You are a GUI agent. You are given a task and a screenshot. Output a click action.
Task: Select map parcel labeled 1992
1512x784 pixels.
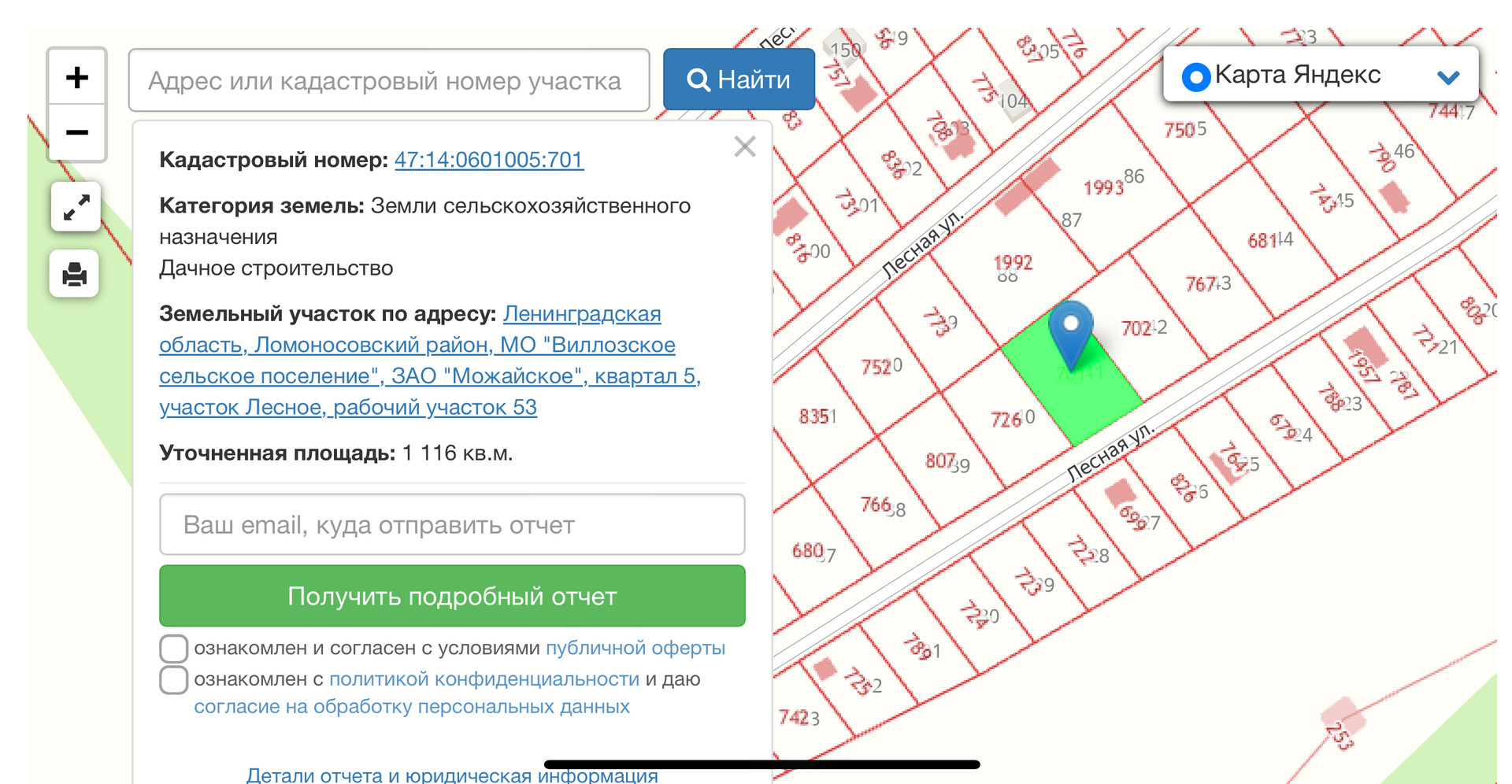[1013, 262]
